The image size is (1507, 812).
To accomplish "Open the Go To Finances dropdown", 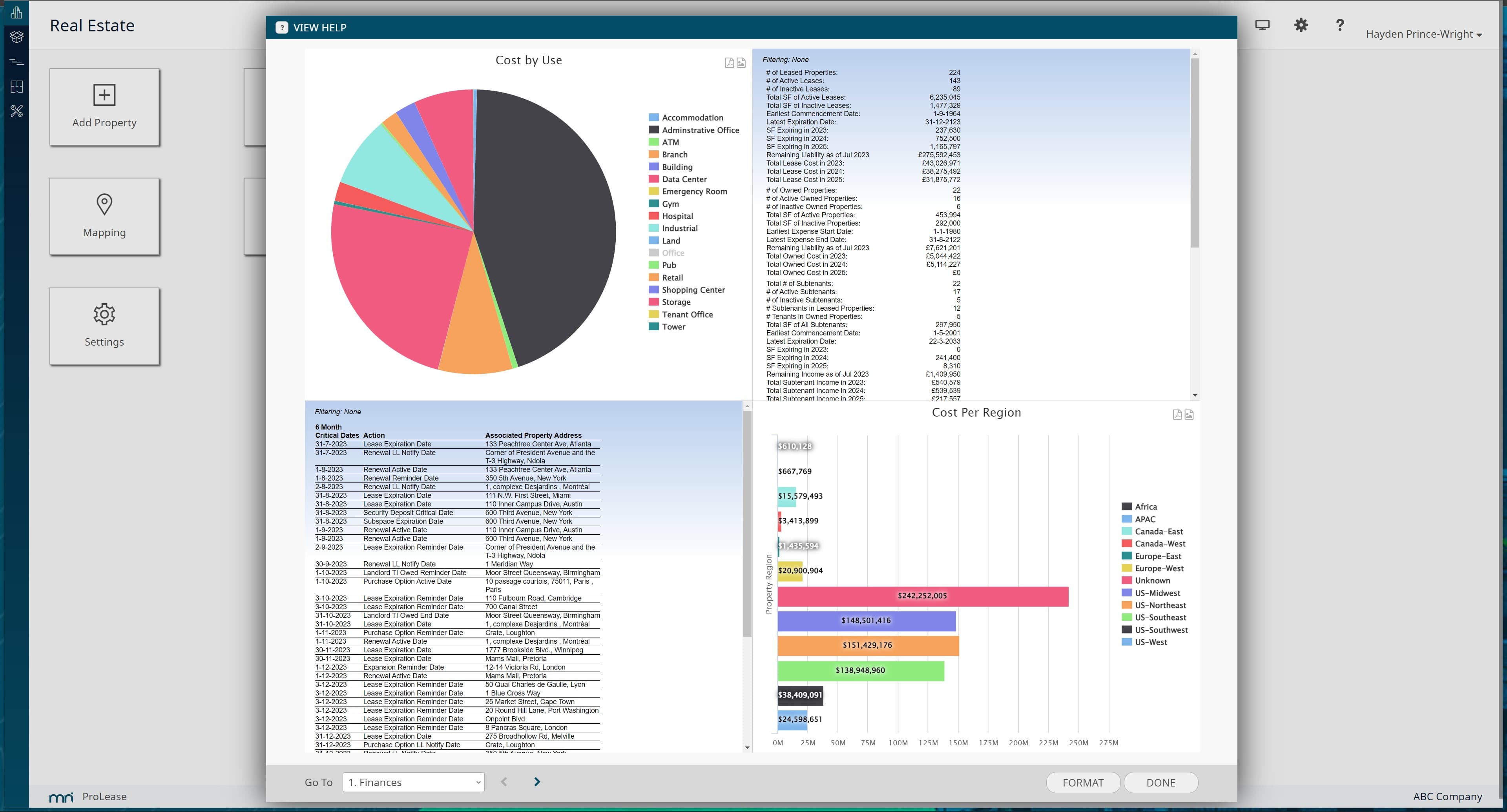I will (x=413, y=782).
